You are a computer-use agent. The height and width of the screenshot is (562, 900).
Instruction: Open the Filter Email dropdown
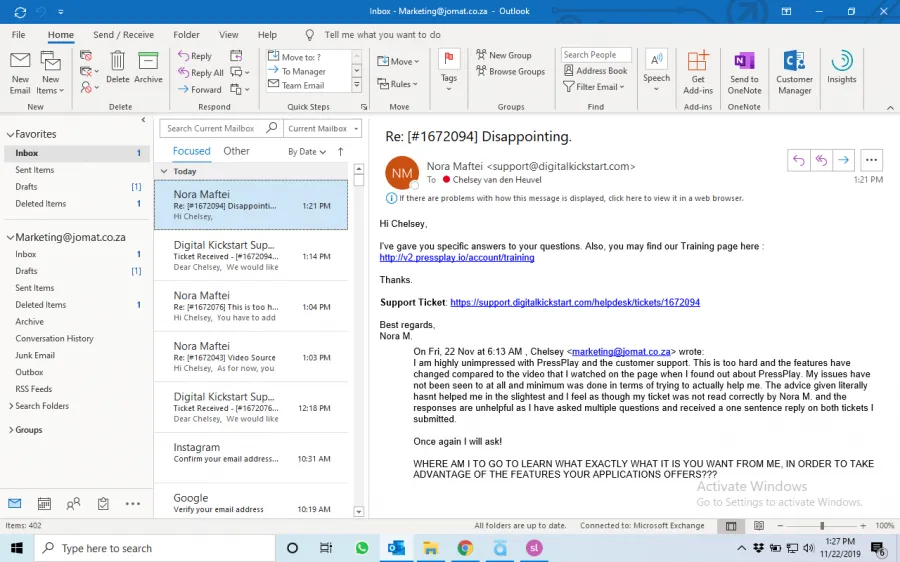pos(593,87)
